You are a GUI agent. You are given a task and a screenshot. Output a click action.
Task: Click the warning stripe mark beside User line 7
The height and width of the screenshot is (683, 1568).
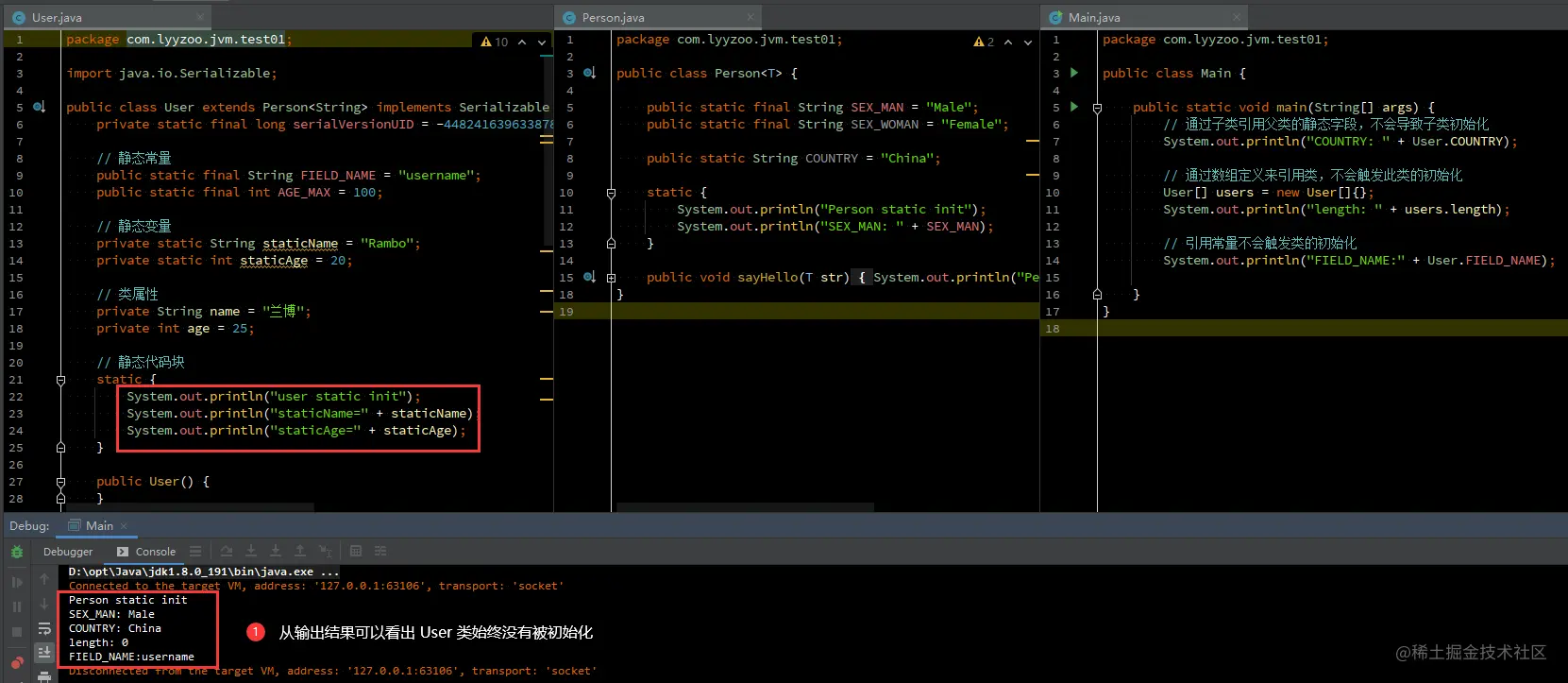[547, 141]
